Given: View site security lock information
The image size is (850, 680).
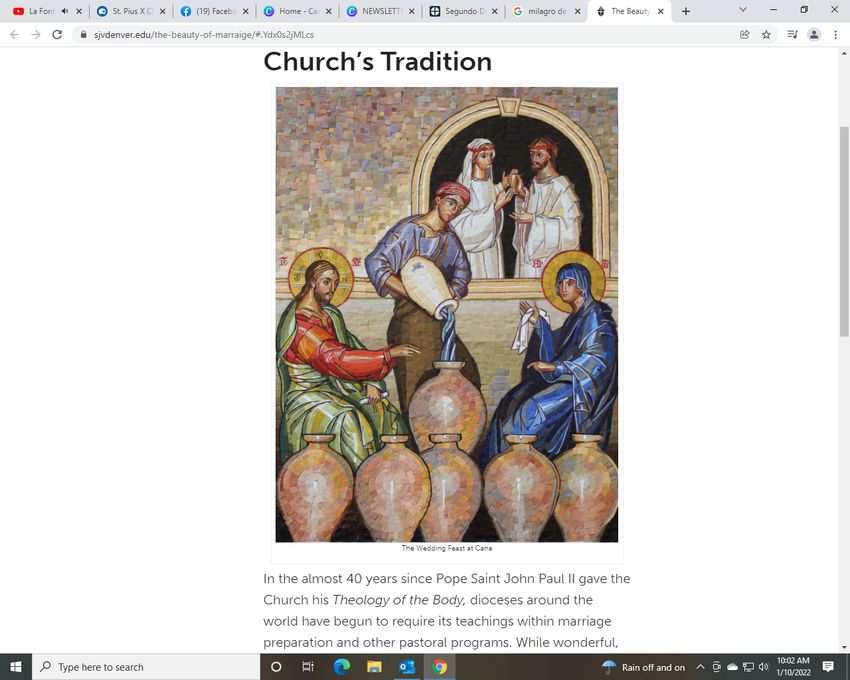Looking at the screenshot, I should click(x=83, y=34).
